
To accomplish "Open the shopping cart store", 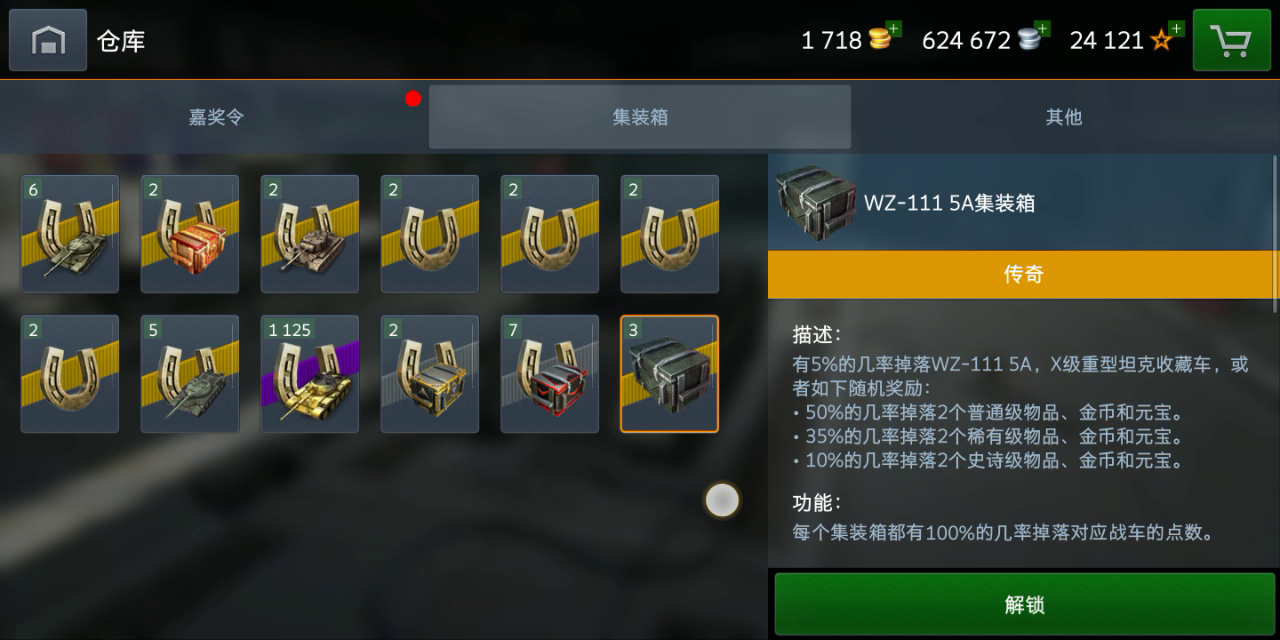I will click(x=1231, y=40).
